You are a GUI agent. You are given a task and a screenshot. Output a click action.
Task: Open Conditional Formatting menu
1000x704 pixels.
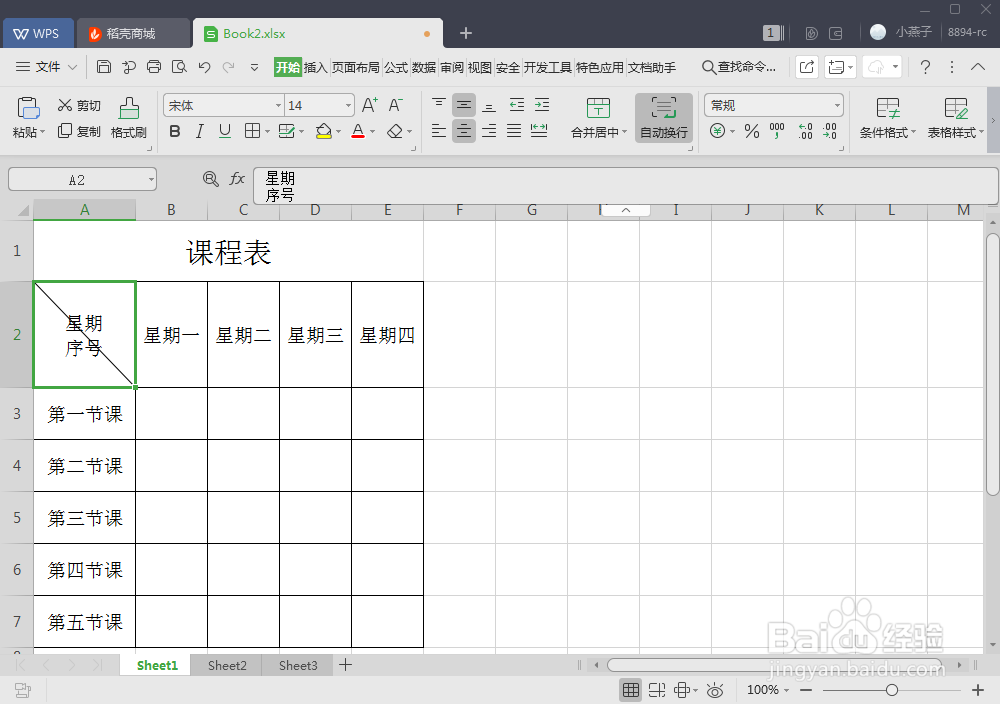[x=887, y=117]
